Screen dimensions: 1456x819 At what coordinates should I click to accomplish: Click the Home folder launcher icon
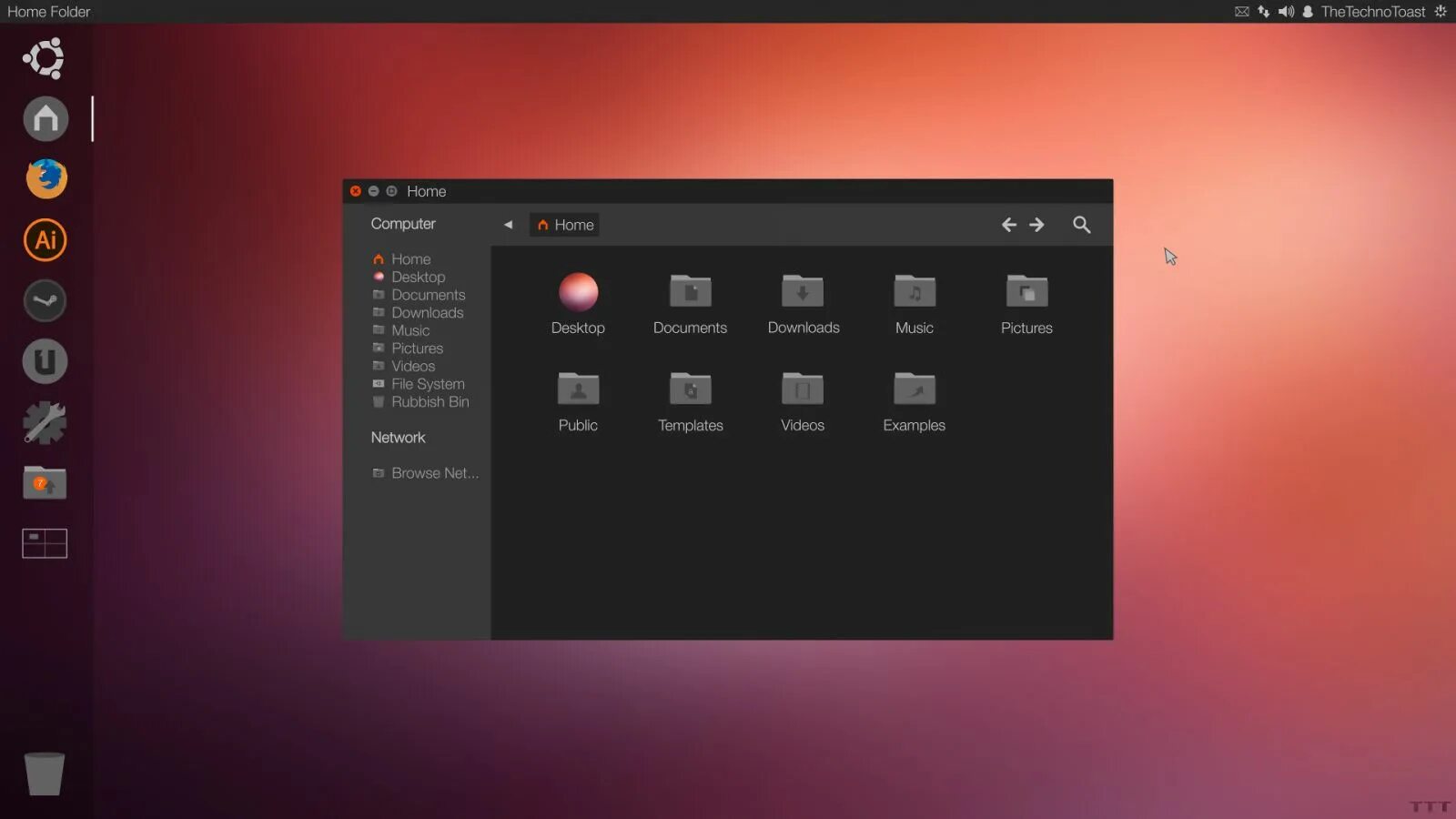click(x=45, y=118)
